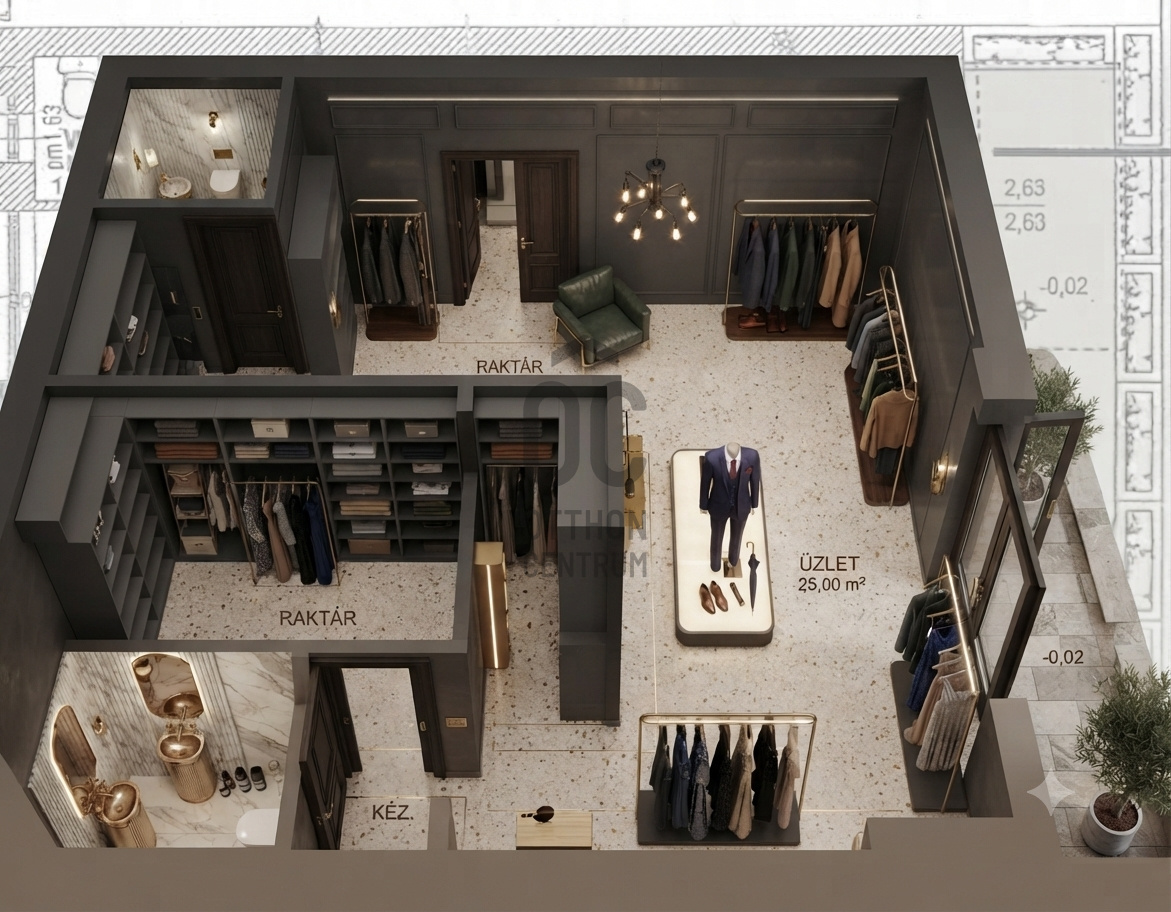The image size is (1171, 912).
Task: Click the lower "2,63" dimension on the blueprint
Action: [x=1024, y=222]
